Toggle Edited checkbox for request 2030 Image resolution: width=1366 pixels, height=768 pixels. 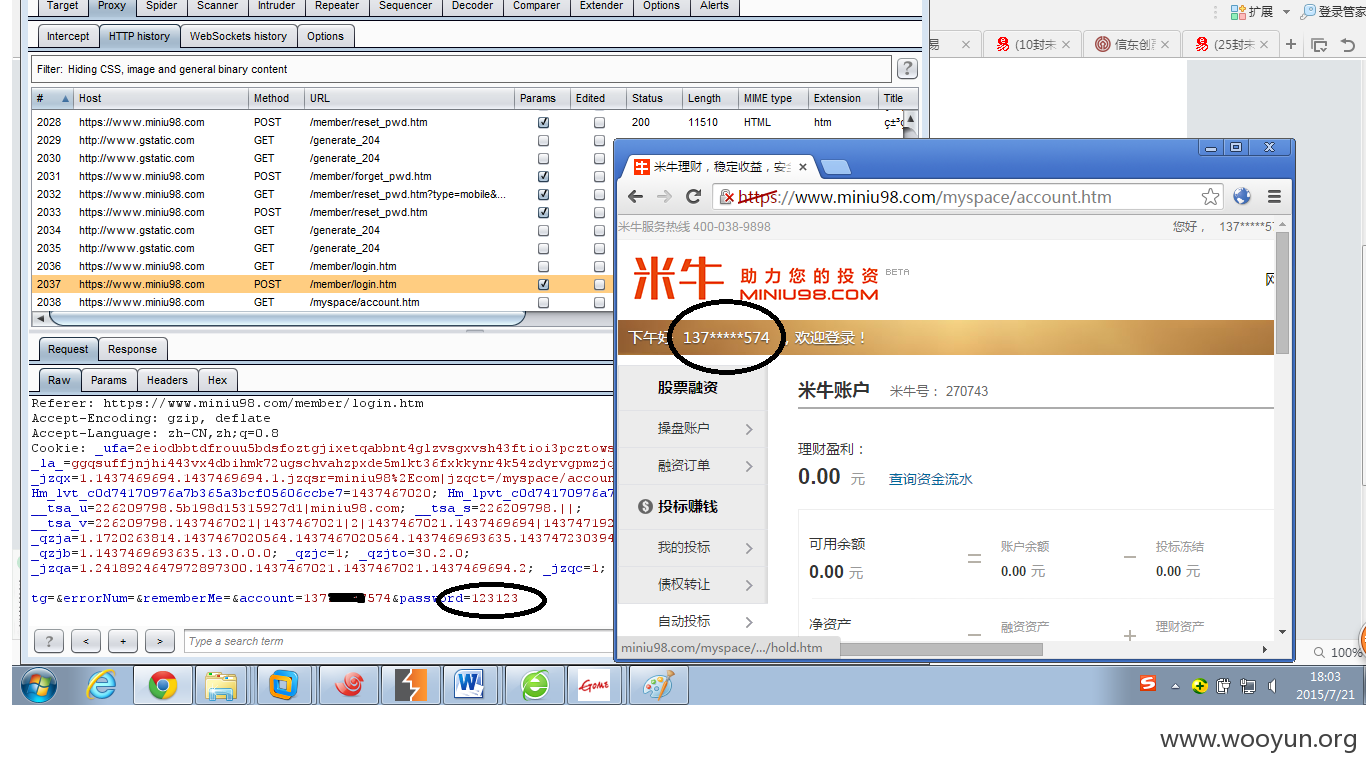(x=599, y=158)
